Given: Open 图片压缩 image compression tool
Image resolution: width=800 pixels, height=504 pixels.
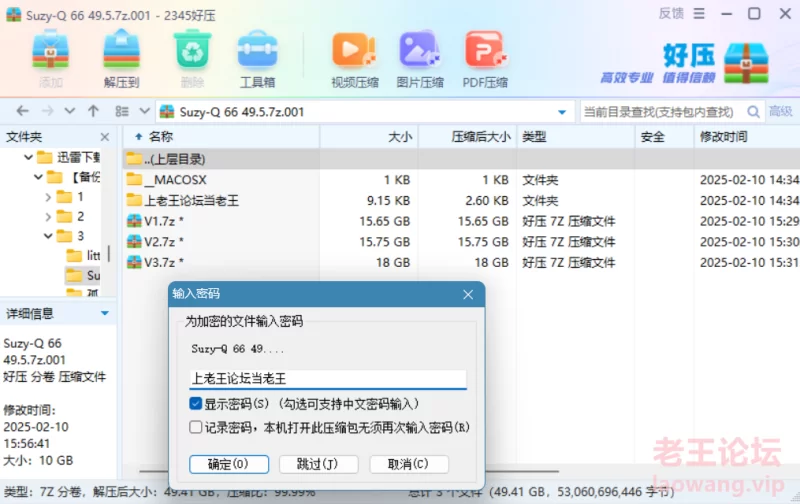Looking at the screenshot, I should [419, 50].
